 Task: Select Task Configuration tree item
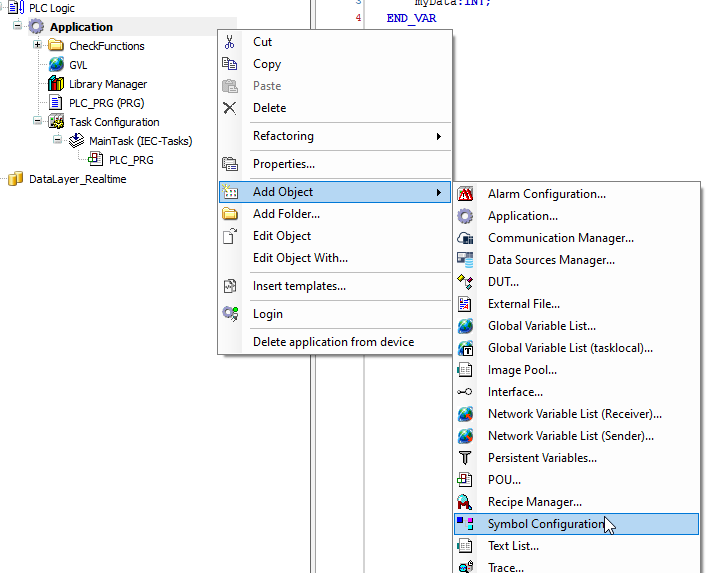(x=114, y=122)
